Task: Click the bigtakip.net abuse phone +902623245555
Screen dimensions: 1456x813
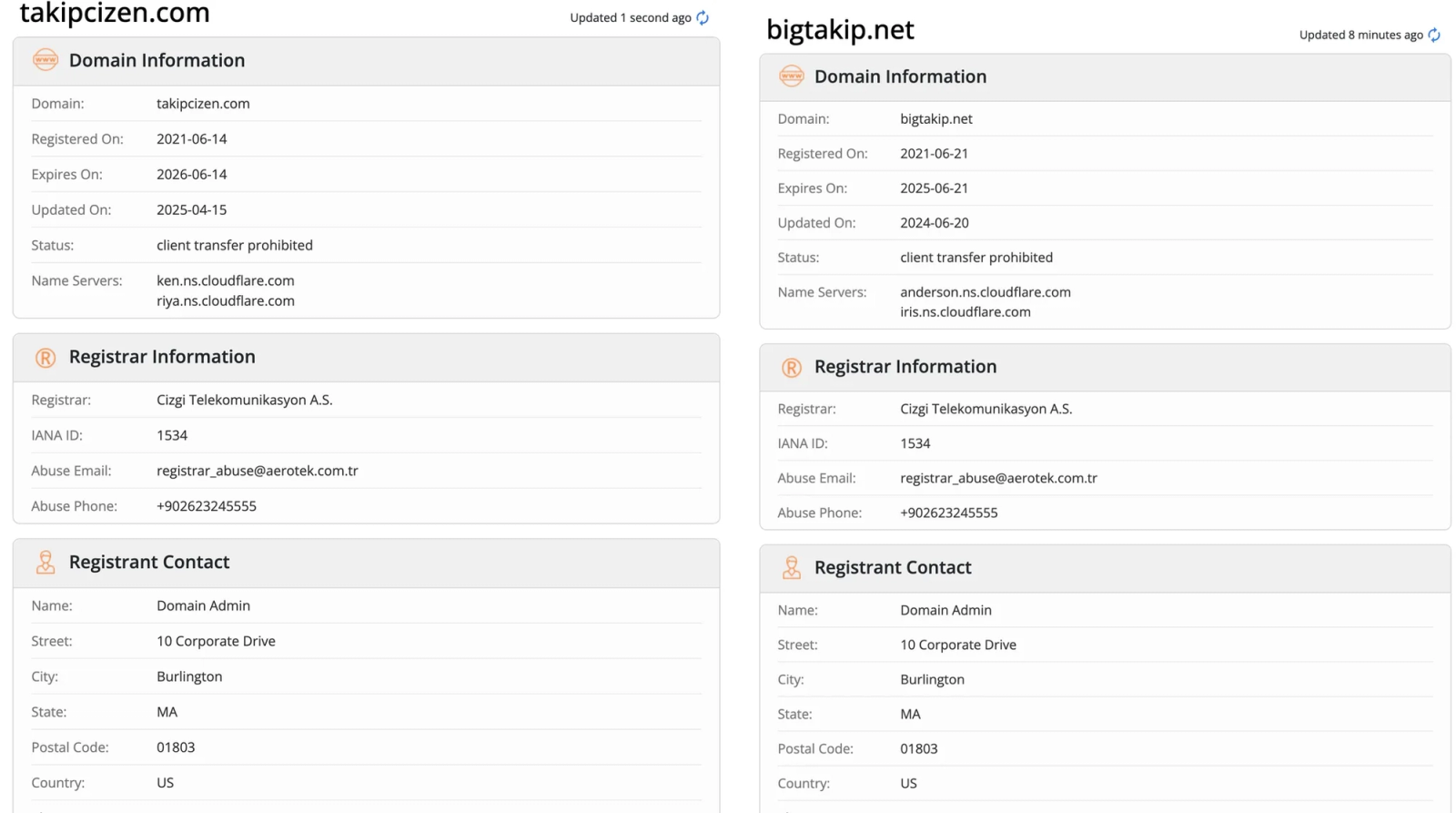Action: [x=948, y=513]
